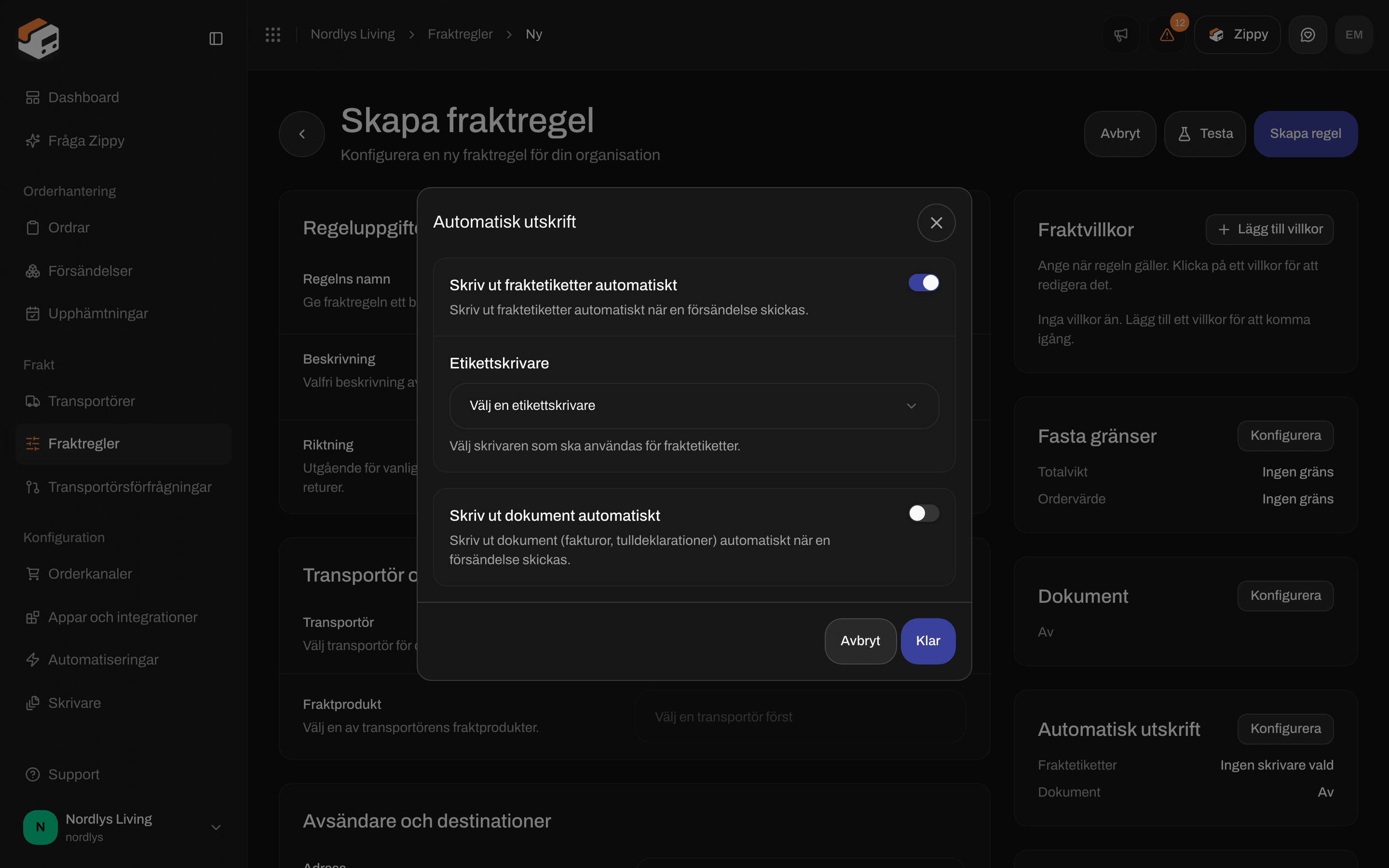Open the Zippy assistant button
1389x868 pixels.
click(1238, 34)
